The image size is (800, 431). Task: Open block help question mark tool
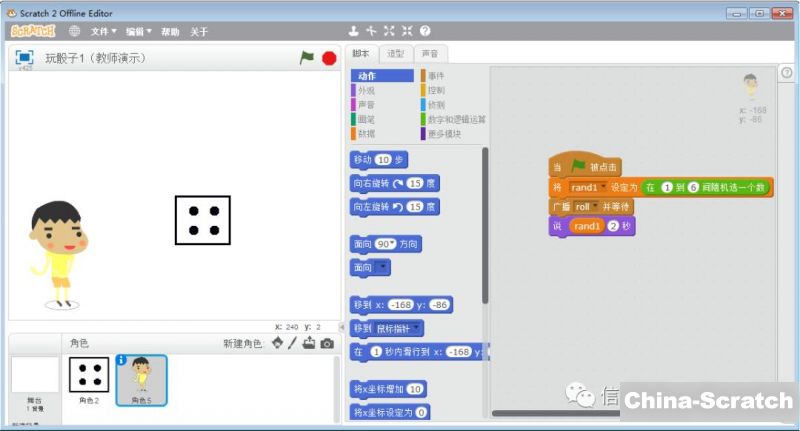(425, 31)
